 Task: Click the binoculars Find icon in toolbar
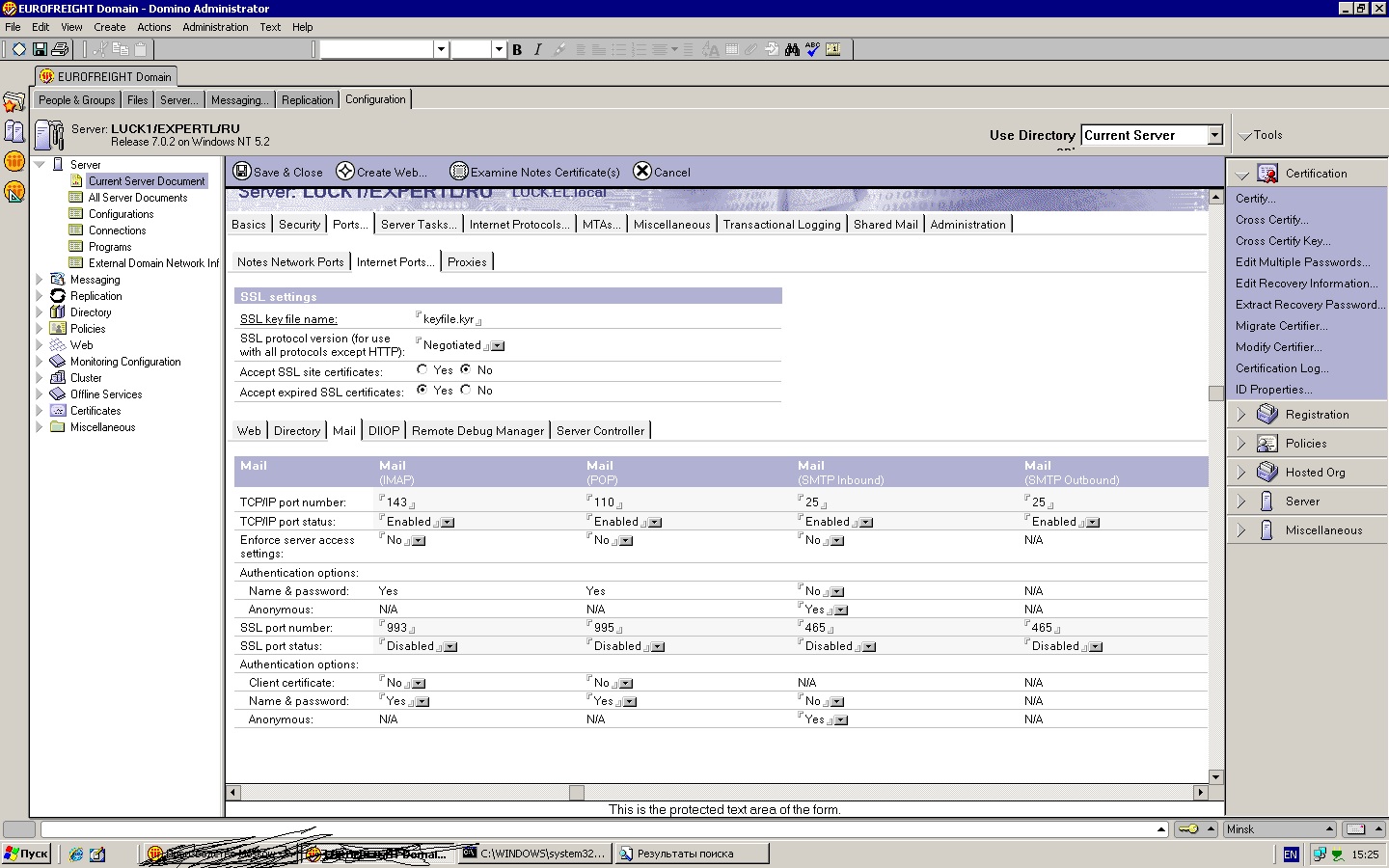click(792, 49)
